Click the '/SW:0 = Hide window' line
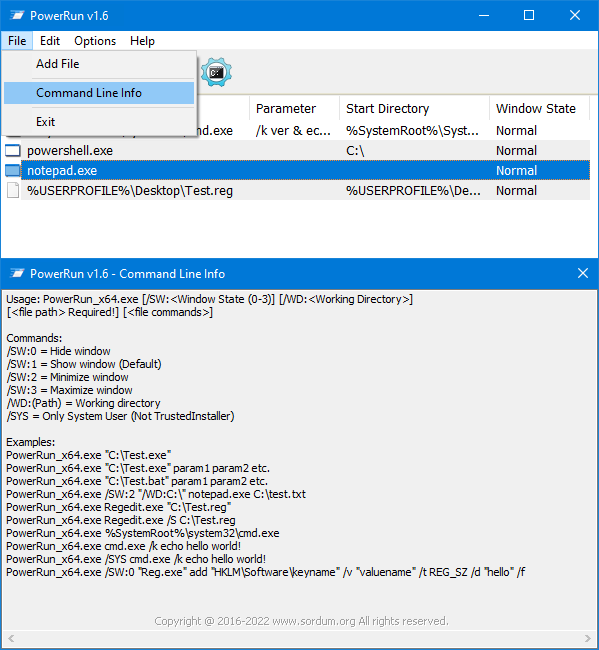Screen dimensions: 599x650 [x=58, y=351]
